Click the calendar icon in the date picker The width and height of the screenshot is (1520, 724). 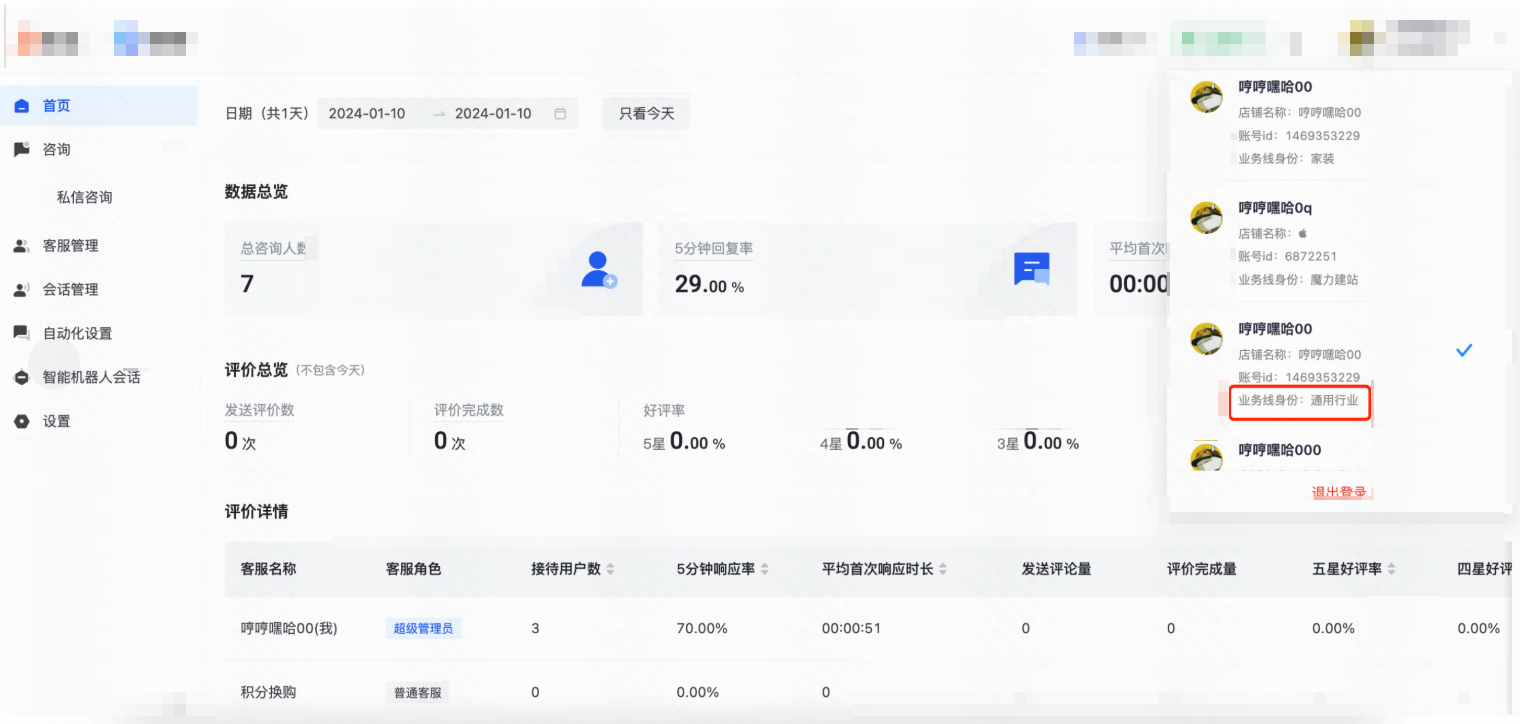coord(560,113)
